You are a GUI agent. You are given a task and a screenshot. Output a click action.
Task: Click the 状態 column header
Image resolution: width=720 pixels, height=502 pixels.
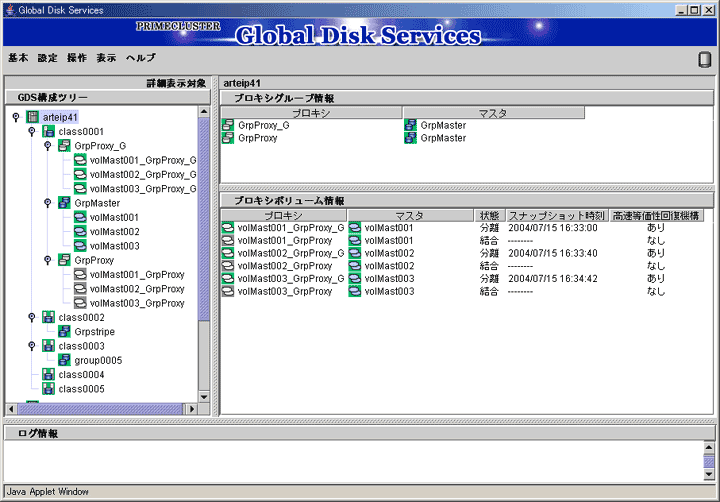pyautogui.click(x=489, y=215)
